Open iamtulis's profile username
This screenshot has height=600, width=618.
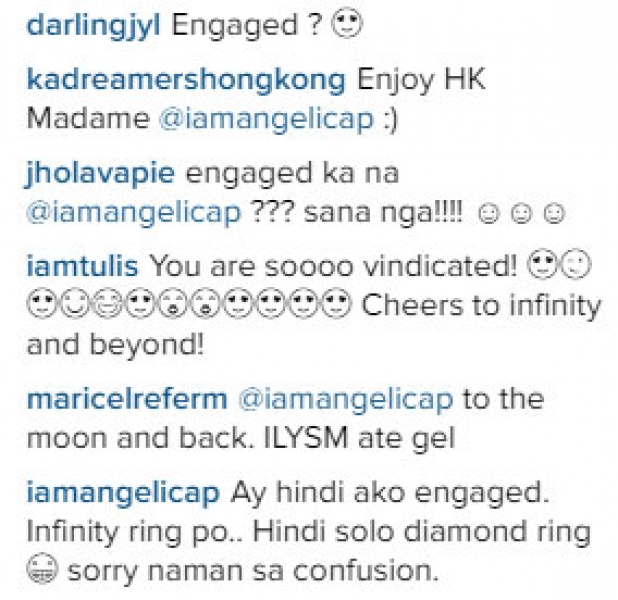(x=82, y=266)
